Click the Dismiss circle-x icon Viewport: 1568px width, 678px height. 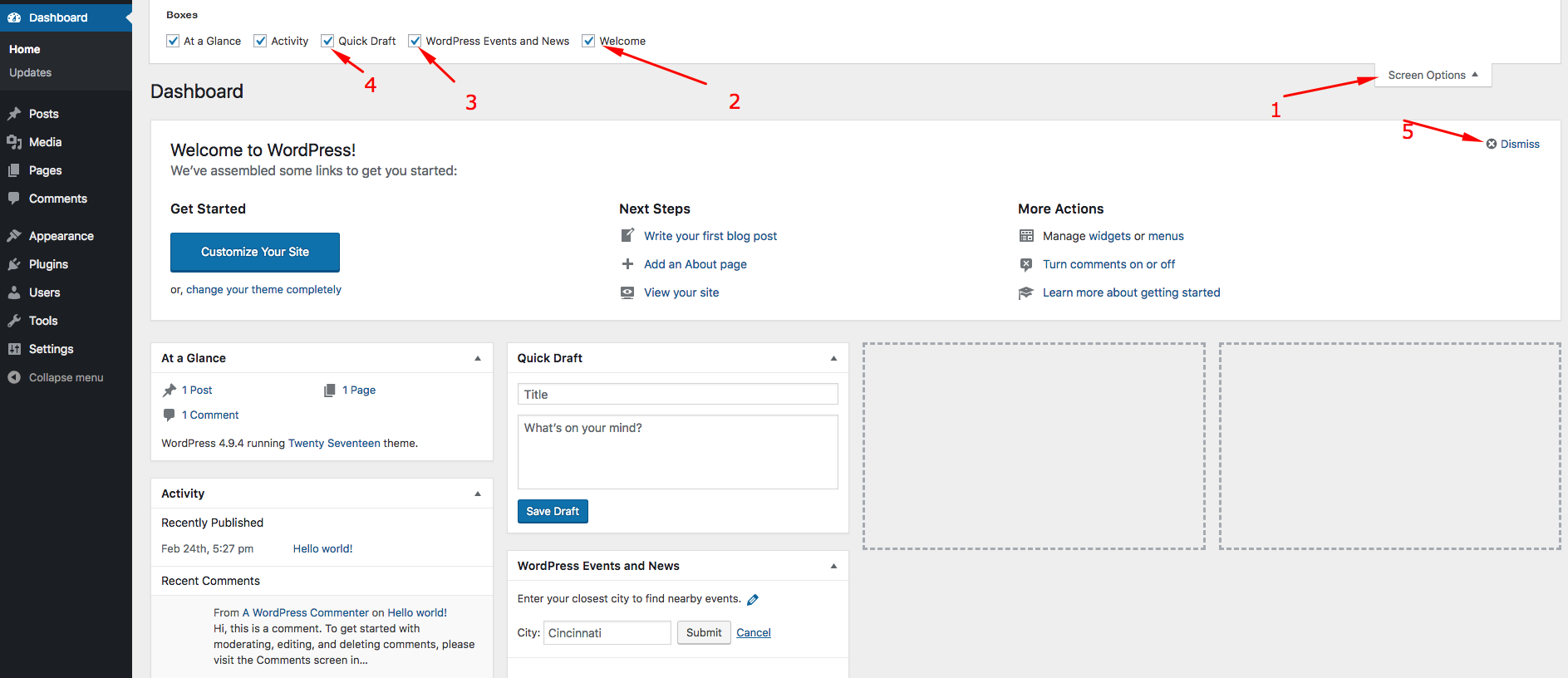point(1492,144)
